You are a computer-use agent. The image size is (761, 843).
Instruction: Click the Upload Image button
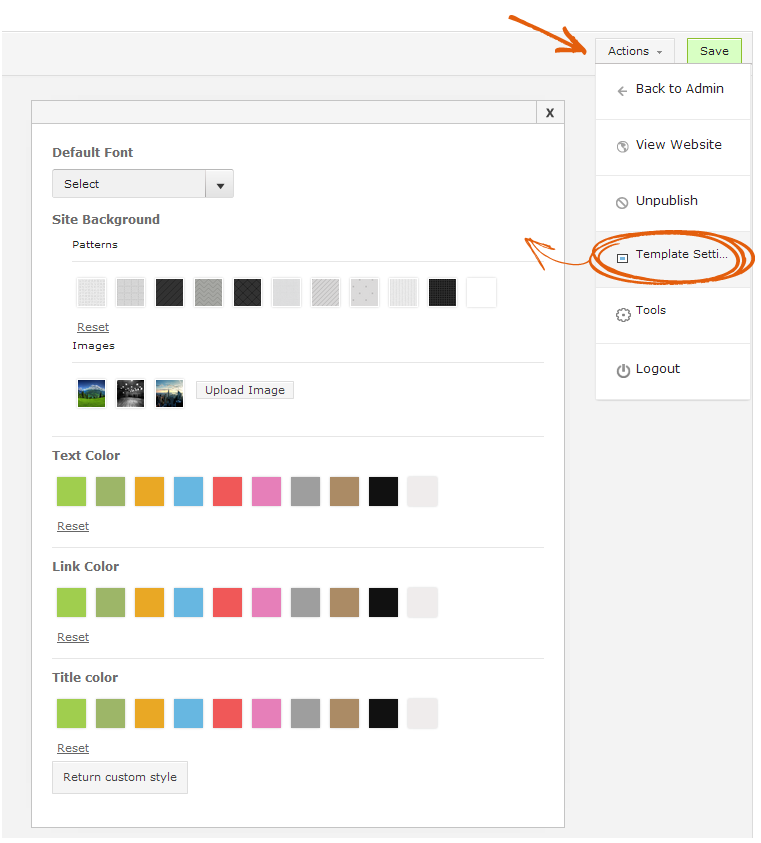[245, 390]
